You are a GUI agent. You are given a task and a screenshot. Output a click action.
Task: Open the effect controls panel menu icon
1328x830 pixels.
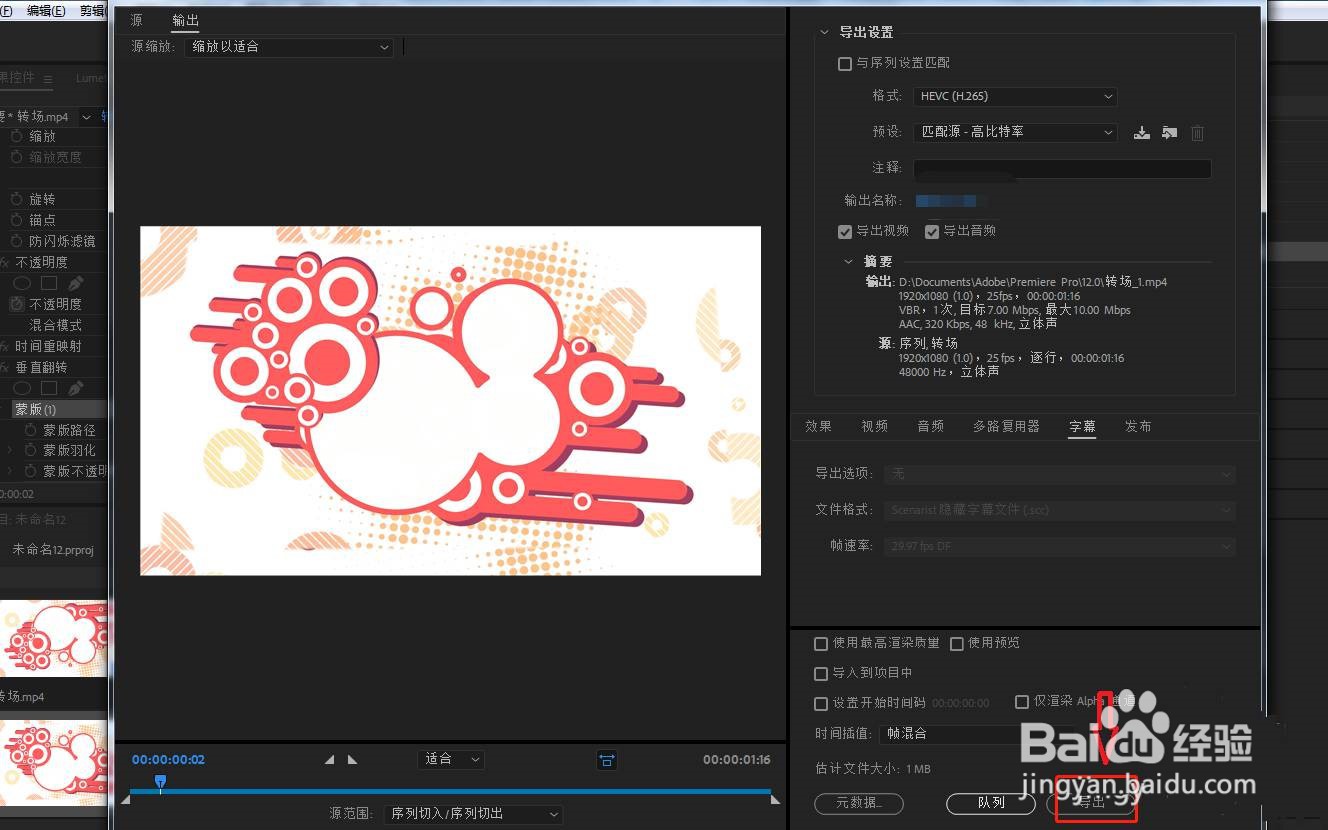48,79
